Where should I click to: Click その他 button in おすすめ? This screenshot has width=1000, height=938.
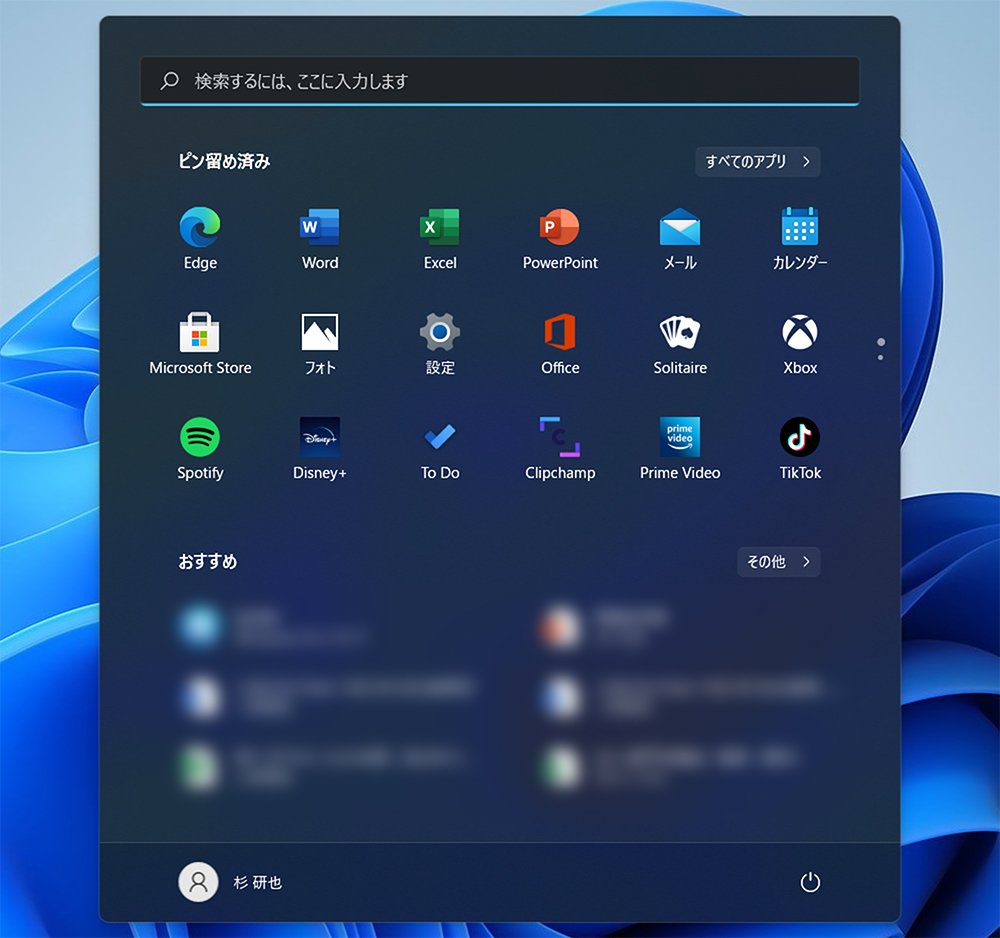[x=778, y=562]
